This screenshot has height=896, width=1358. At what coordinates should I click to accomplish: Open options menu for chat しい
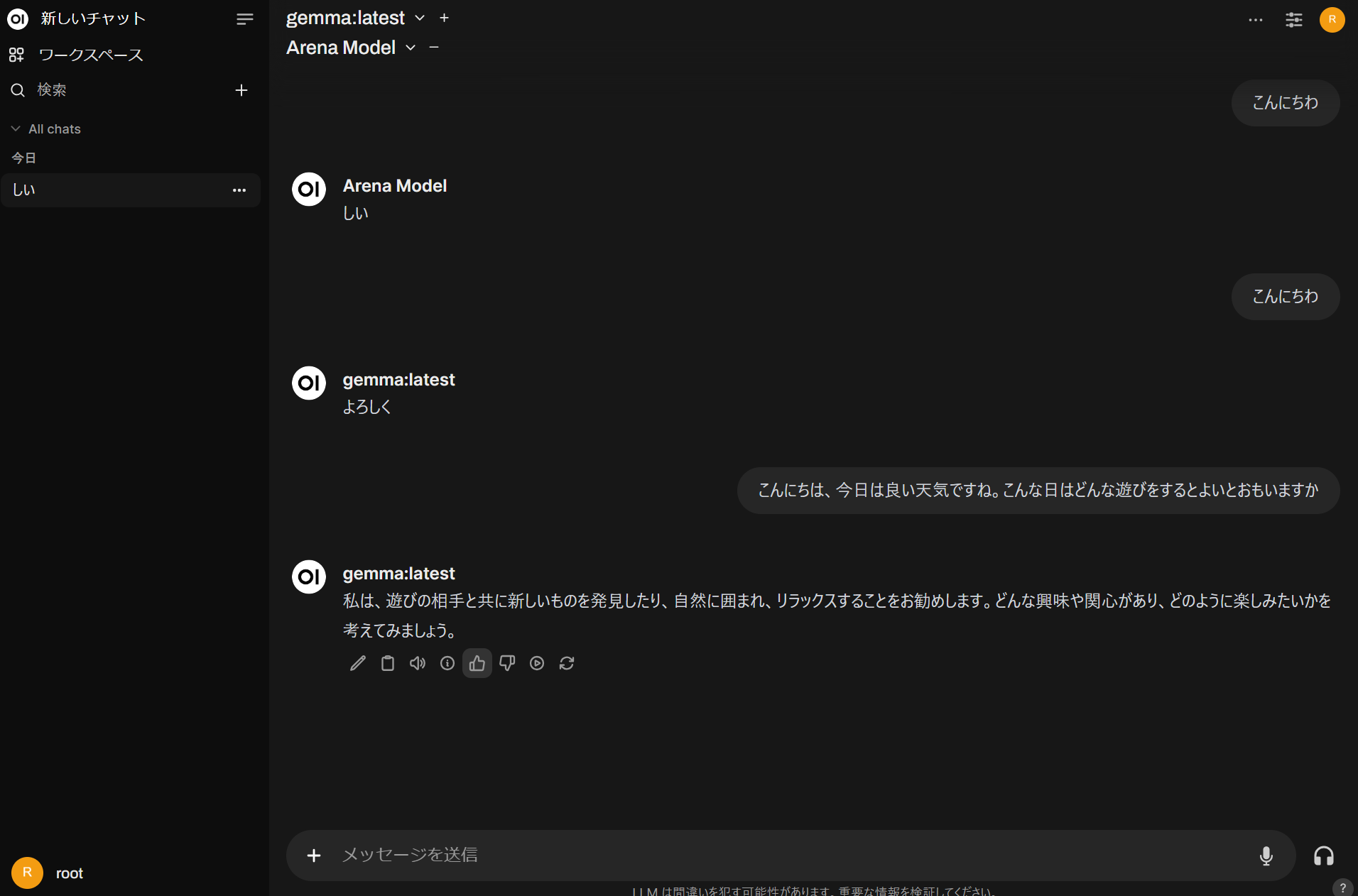239,190
